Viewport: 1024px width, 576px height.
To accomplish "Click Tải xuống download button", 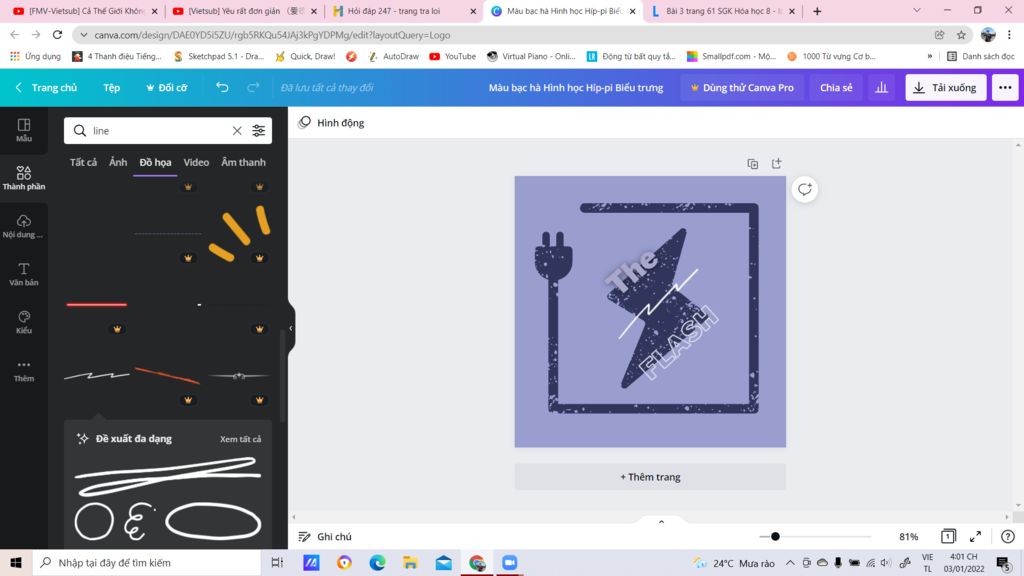I will tap(945, 88).
